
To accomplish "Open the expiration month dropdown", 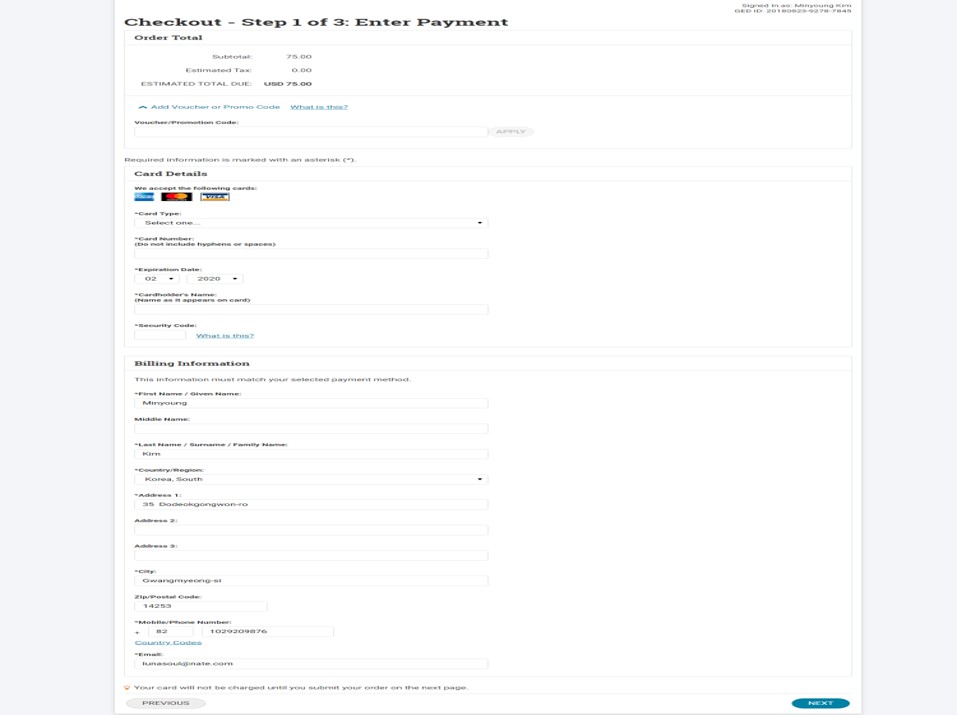I will coord(157,279).
